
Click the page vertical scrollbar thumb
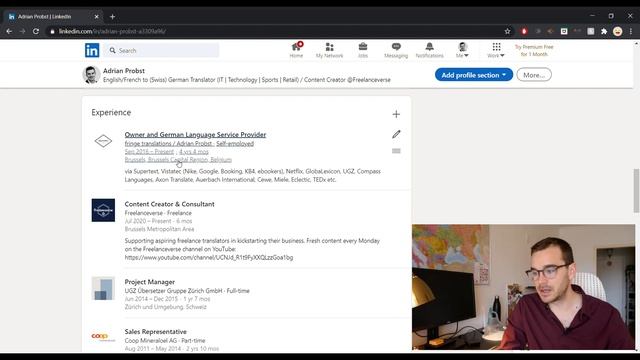[x=636, y=190]
